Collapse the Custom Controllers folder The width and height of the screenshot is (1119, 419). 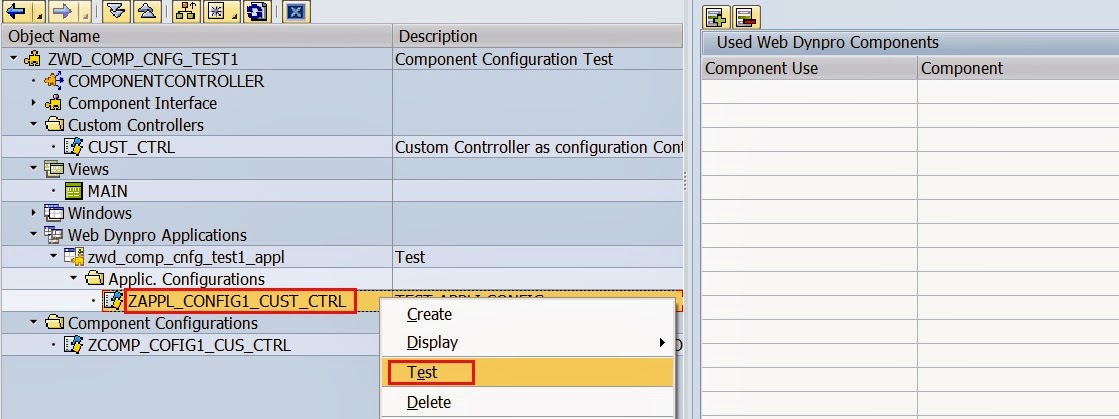click(33, 125)
